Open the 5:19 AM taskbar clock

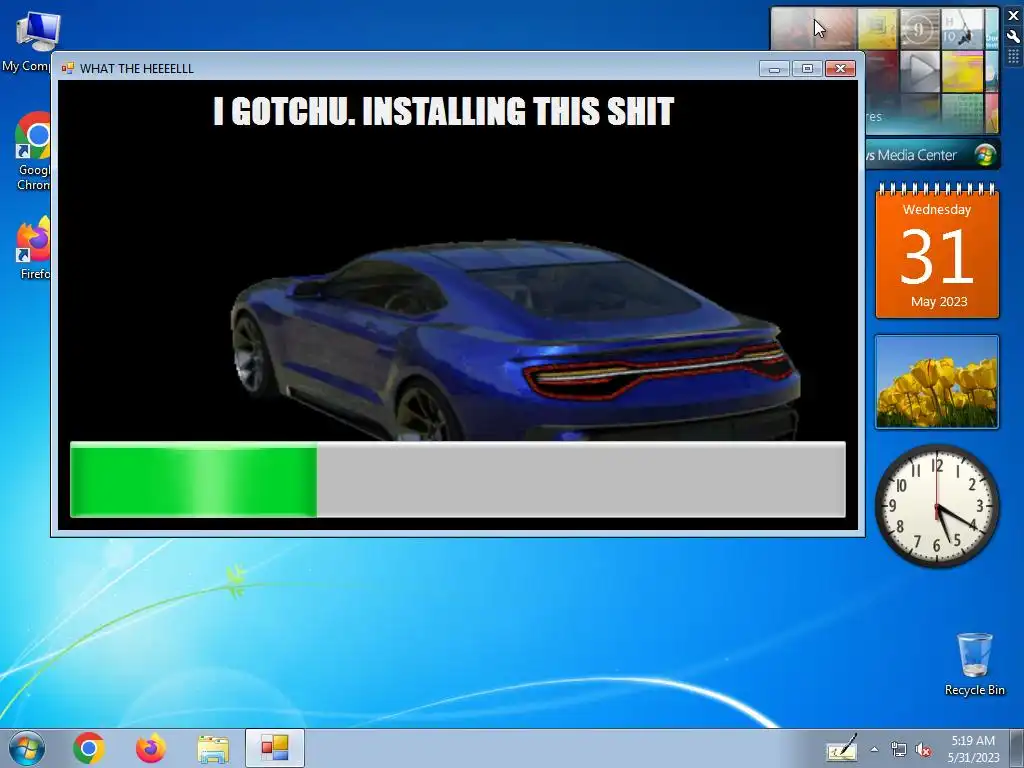(973, 749)
